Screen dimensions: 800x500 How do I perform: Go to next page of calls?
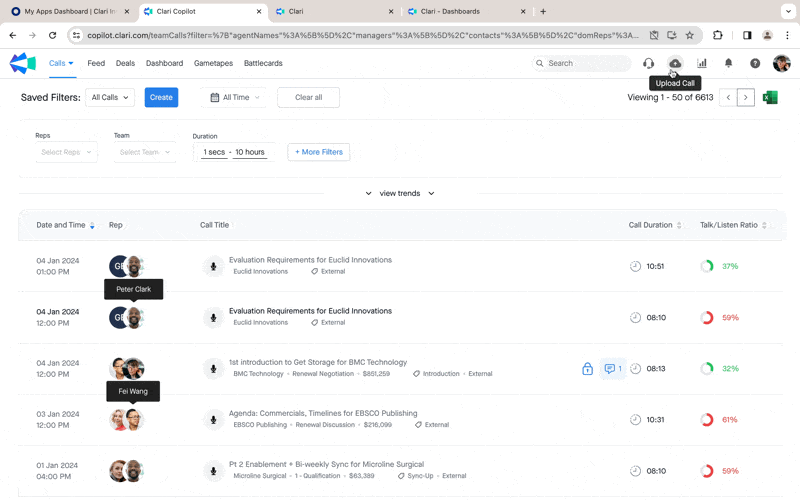745,97
